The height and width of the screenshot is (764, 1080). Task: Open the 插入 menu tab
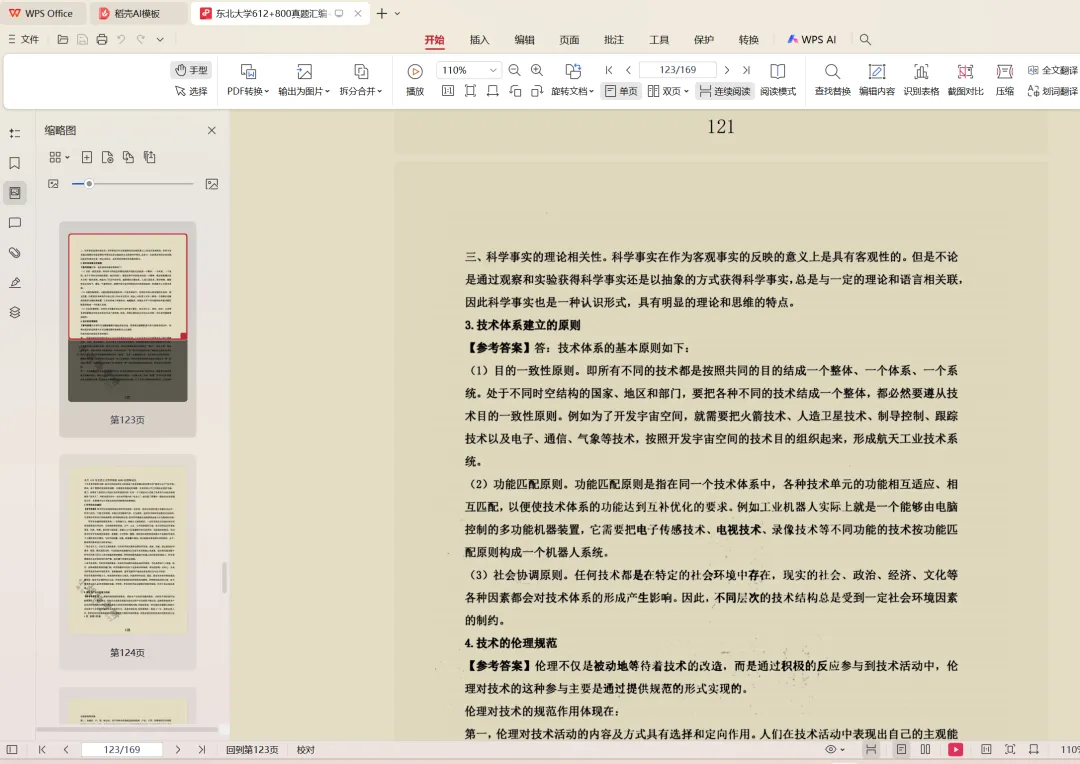coord(478,40)
